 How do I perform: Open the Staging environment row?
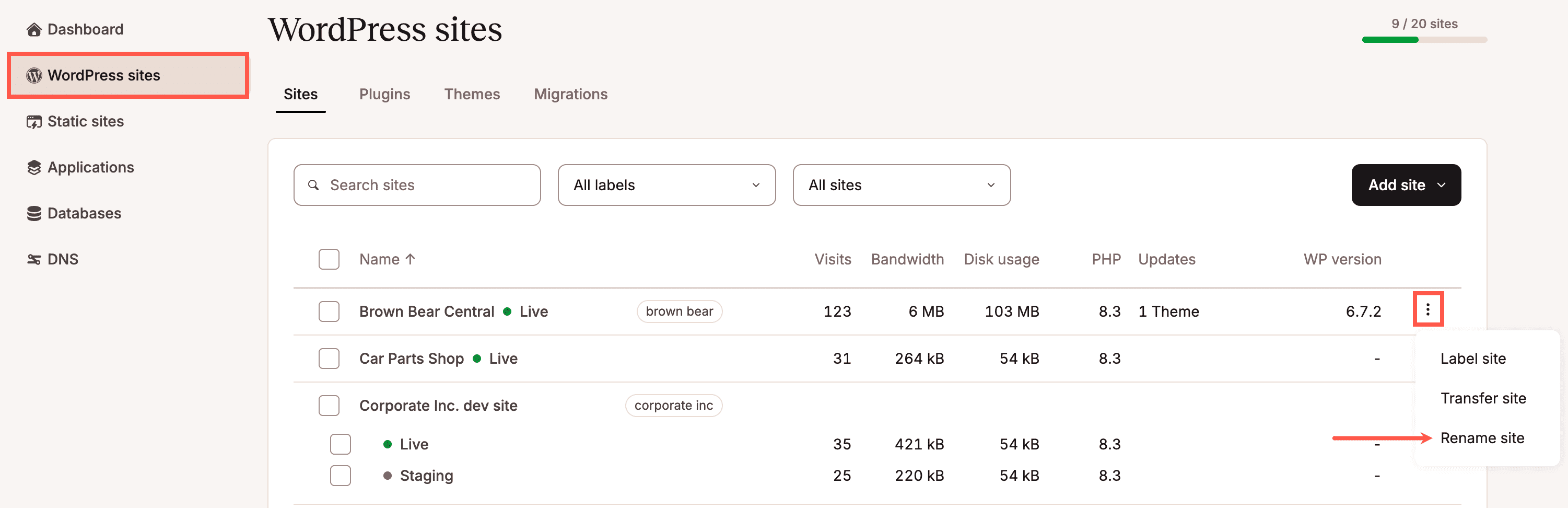(x=426, y=475)
